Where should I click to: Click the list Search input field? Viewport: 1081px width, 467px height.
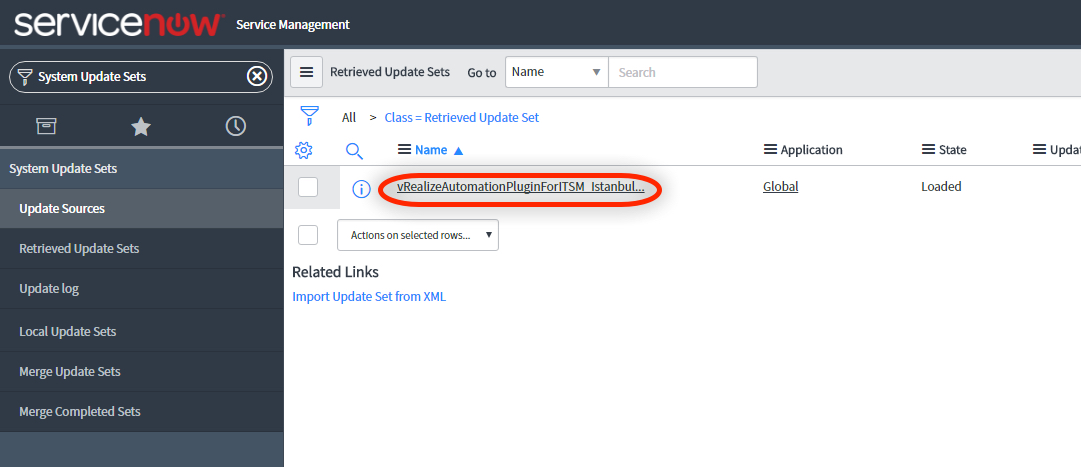[x=682, y=72]
